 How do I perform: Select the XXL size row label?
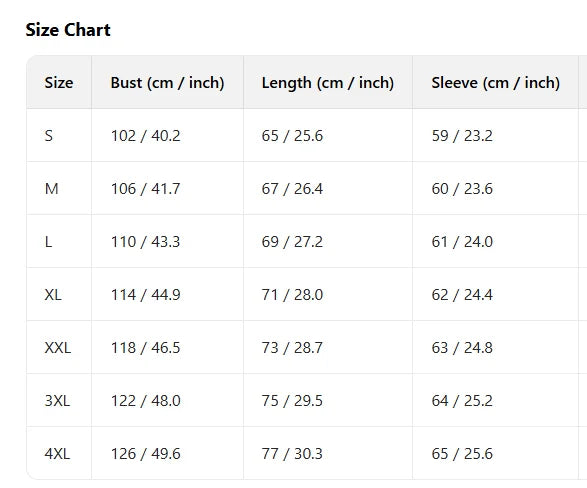click(58, 348)
